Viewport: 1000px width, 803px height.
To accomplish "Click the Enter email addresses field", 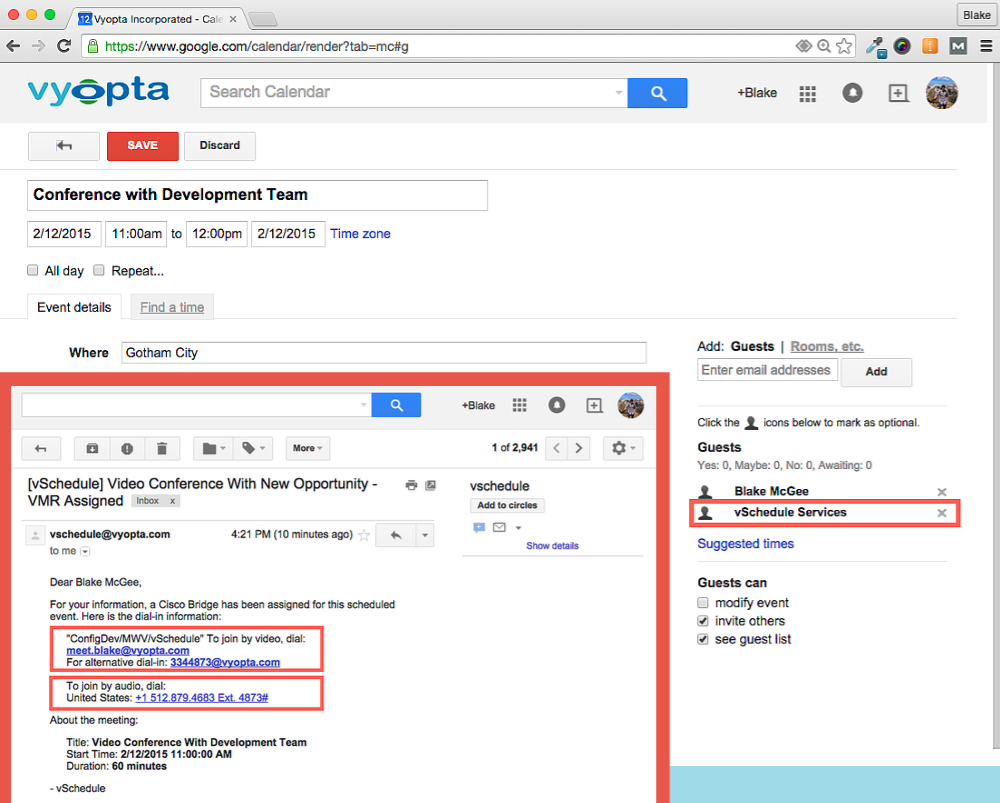I will [x=767, y=370].
